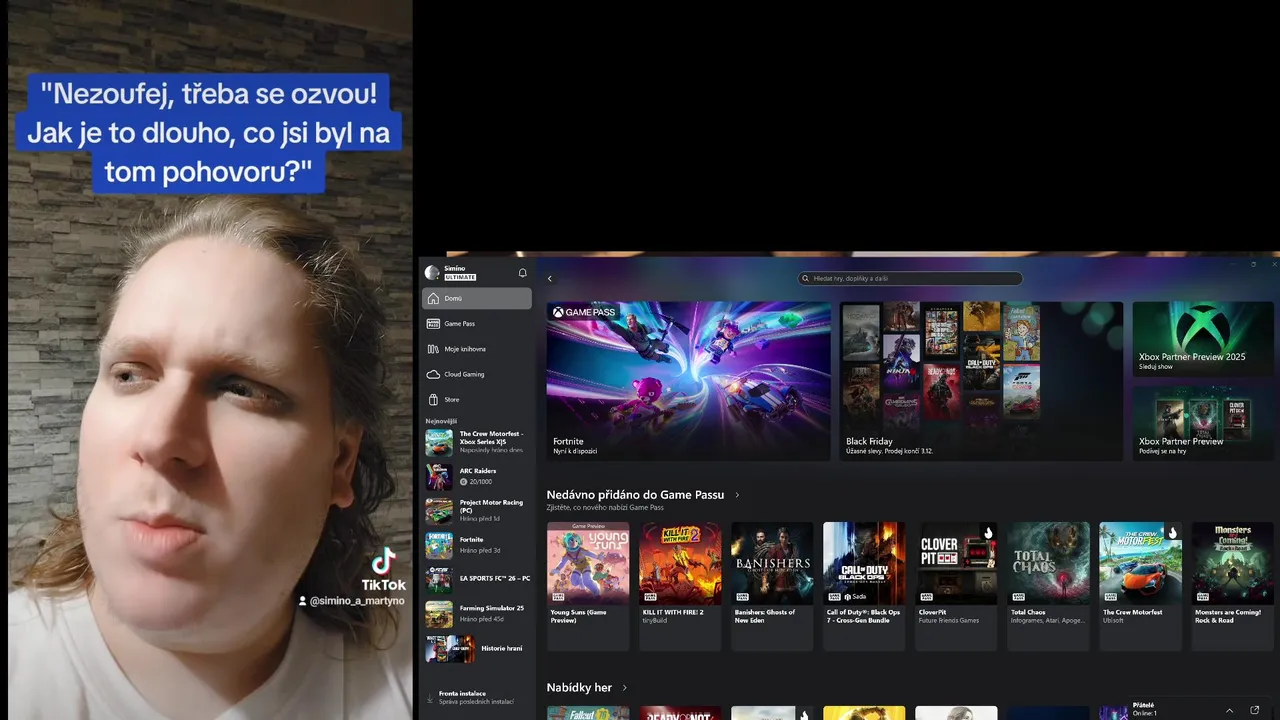The width and height of the screenshot is (1280, 720).
Task: Open Young Suns (Game Preview) card
Action: click(x=588, y=586)
